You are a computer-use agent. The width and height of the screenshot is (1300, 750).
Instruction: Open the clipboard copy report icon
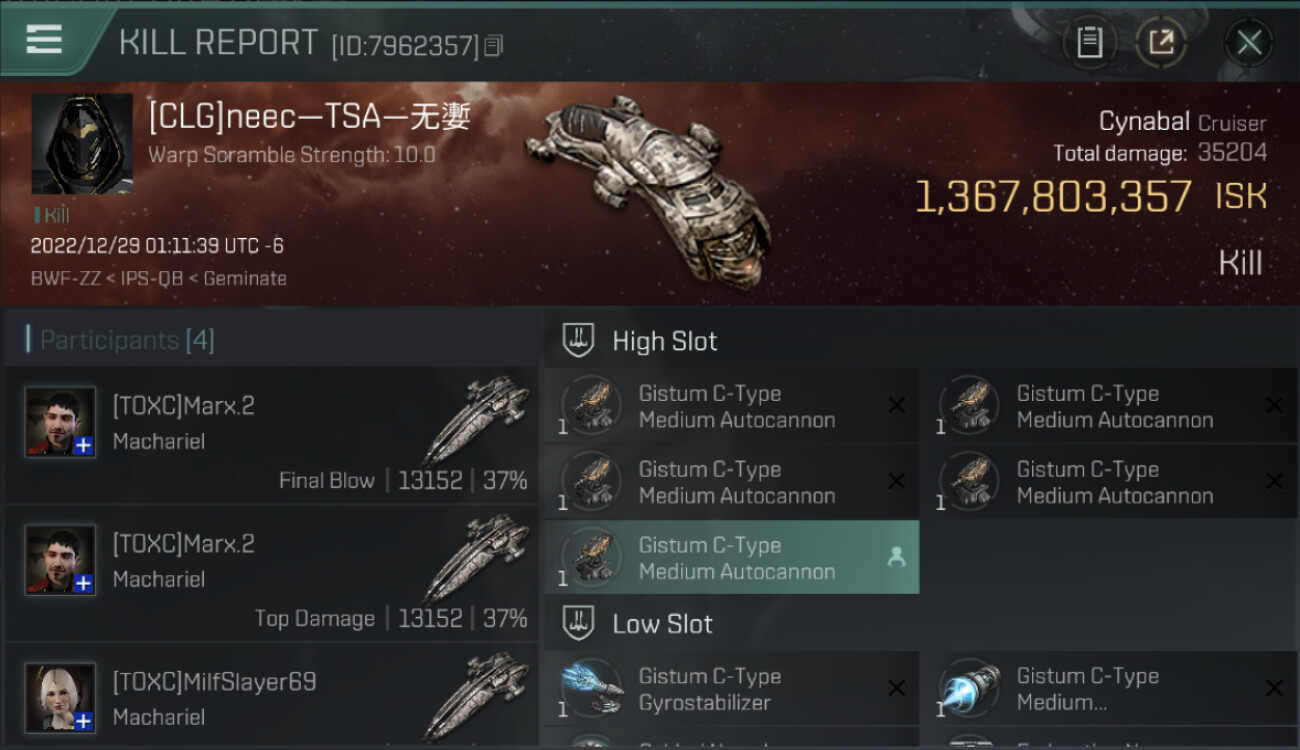click(x=1090, y=43)
